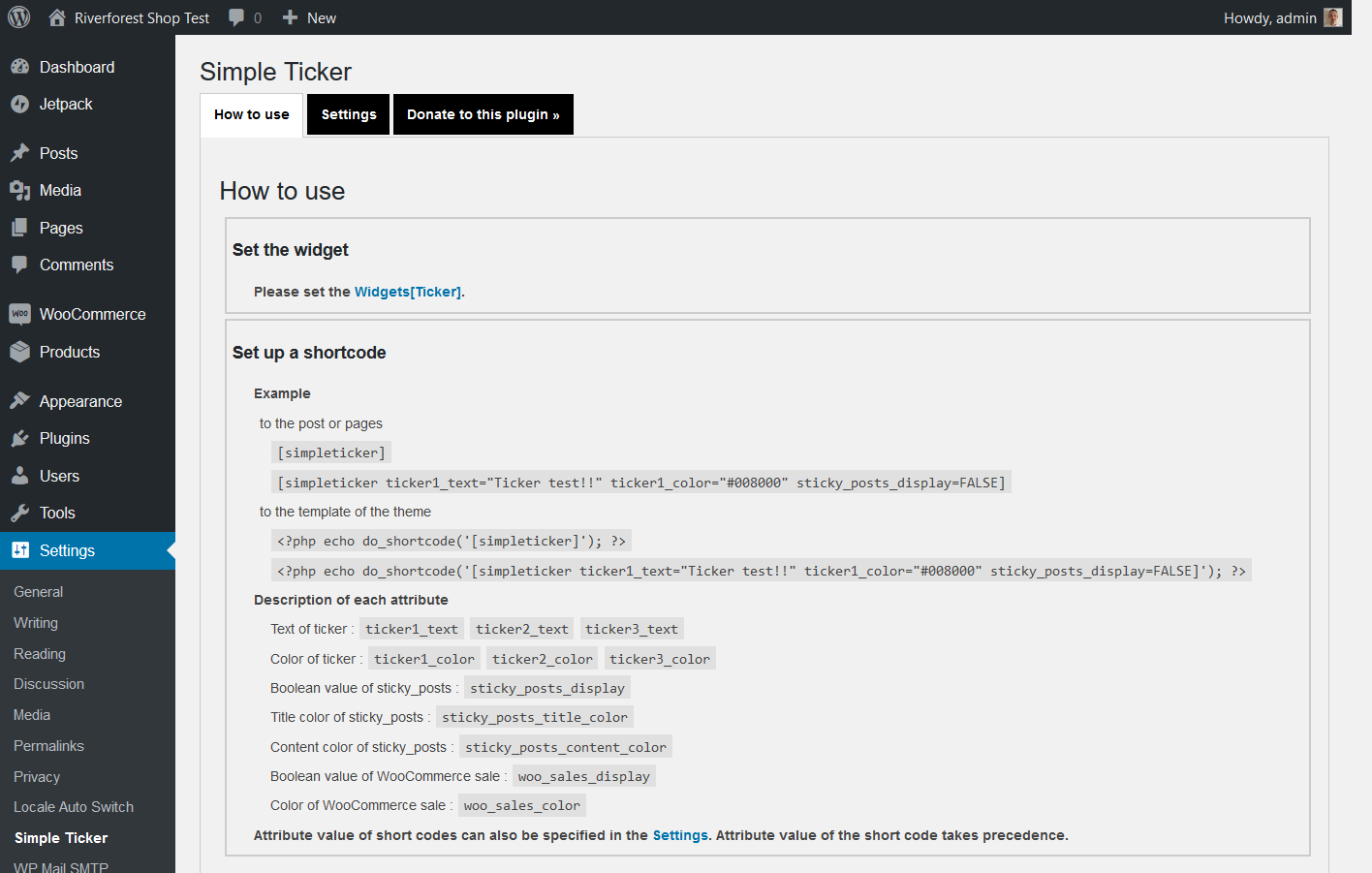Click the WooCommerce Woo icon
The width and height of the screenshot is (1372, 873).
click(19, 314)
